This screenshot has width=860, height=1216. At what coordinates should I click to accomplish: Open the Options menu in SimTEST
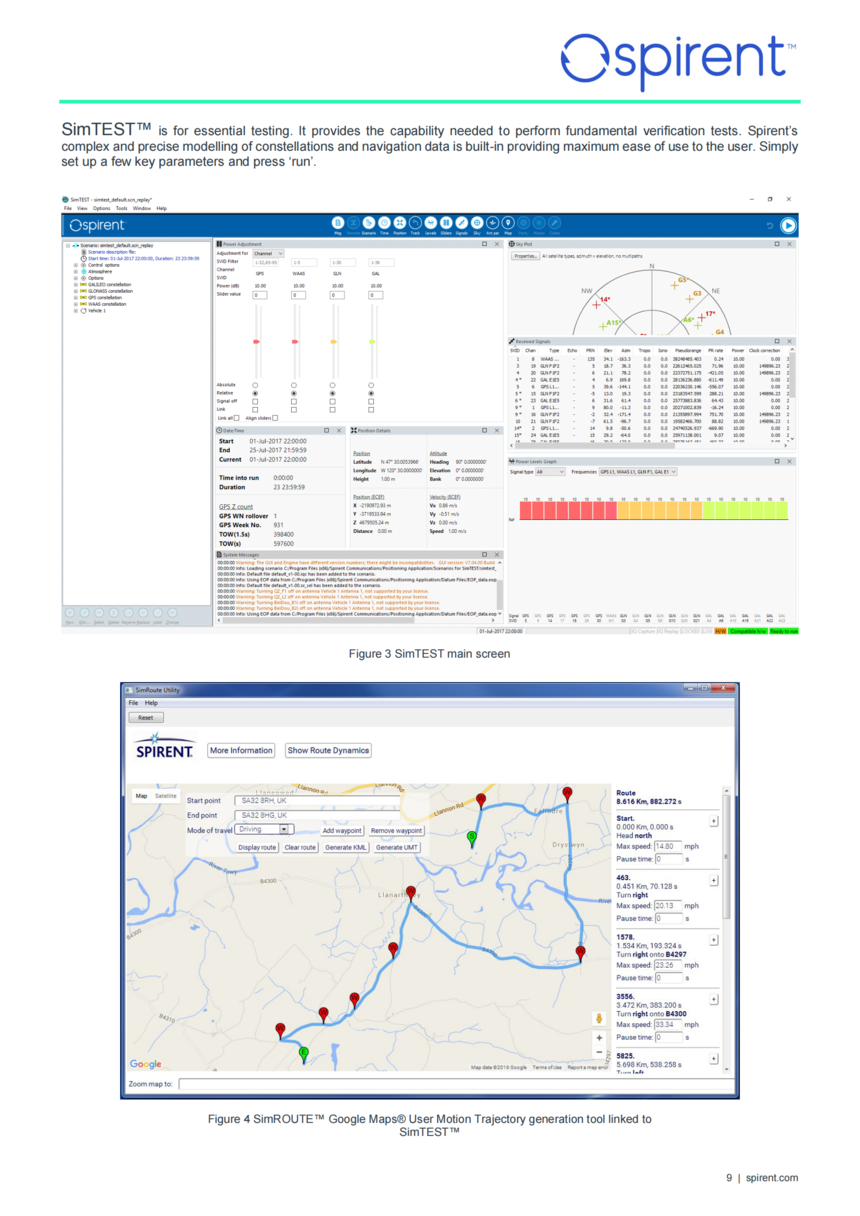point(102,208)
